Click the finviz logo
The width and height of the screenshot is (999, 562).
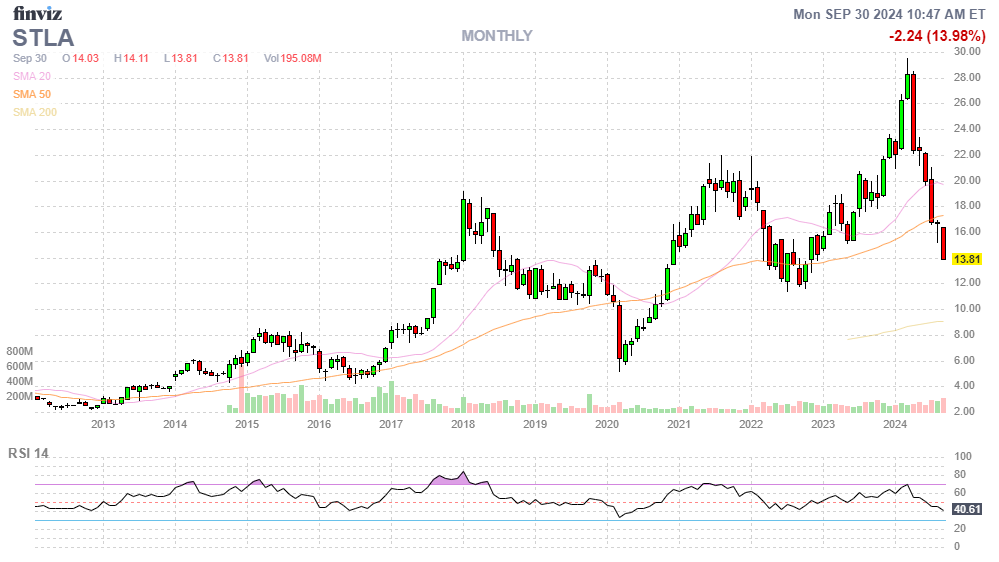pyautogui.click(x=35, y=14)
